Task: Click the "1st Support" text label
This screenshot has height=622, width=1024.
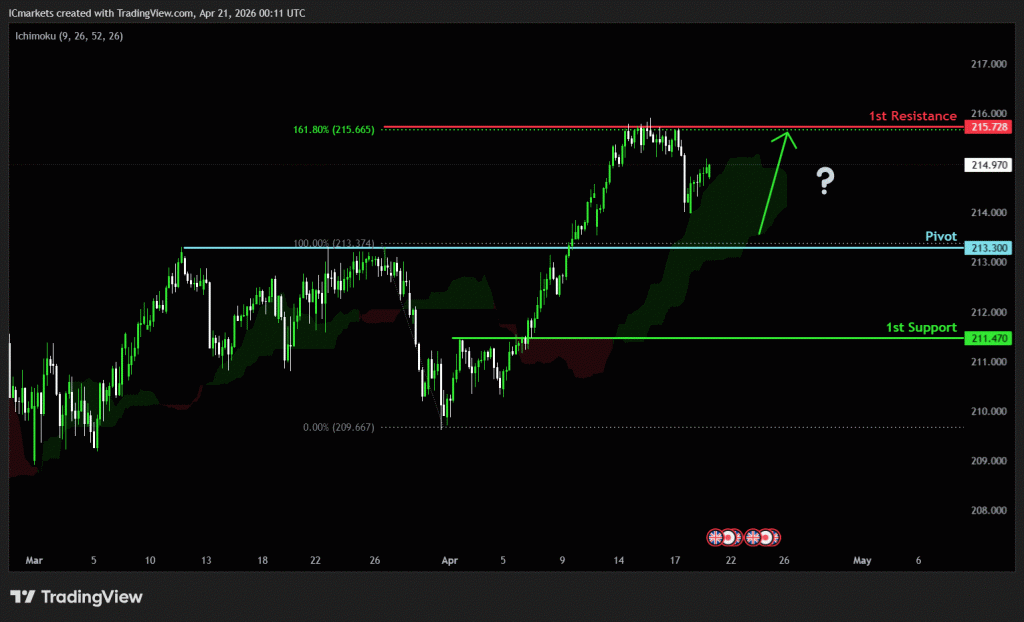Action: click(x=921, y=327)
